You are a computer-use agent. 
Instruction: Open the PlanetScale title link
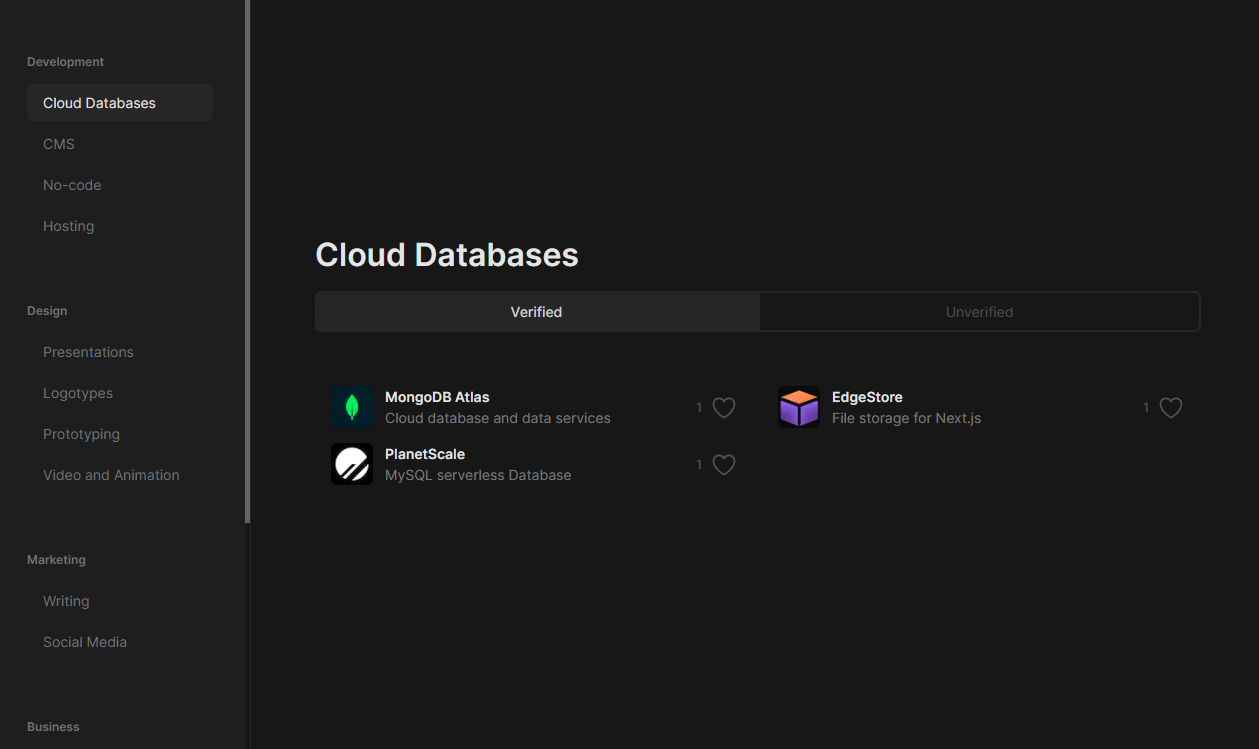pyautogui.click(x=425, y=454)
